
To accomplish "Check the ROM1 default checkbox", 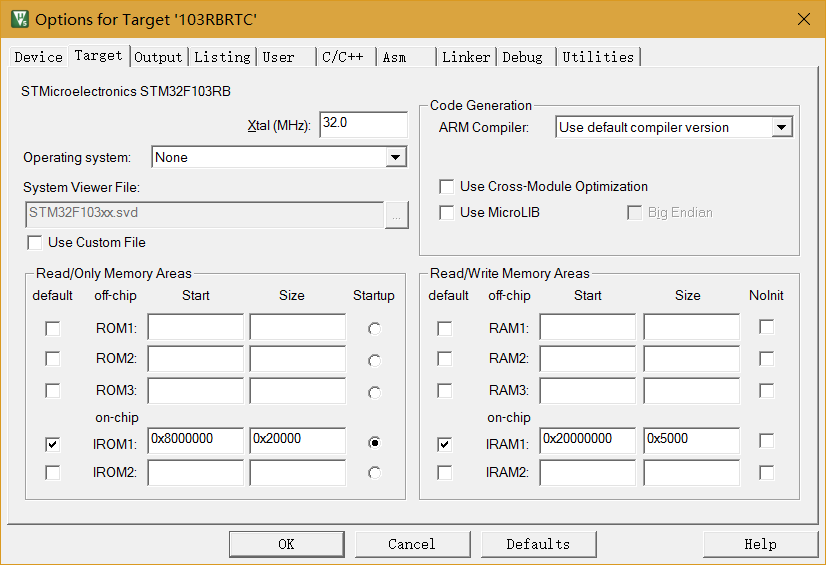I will tap(53, 329).
